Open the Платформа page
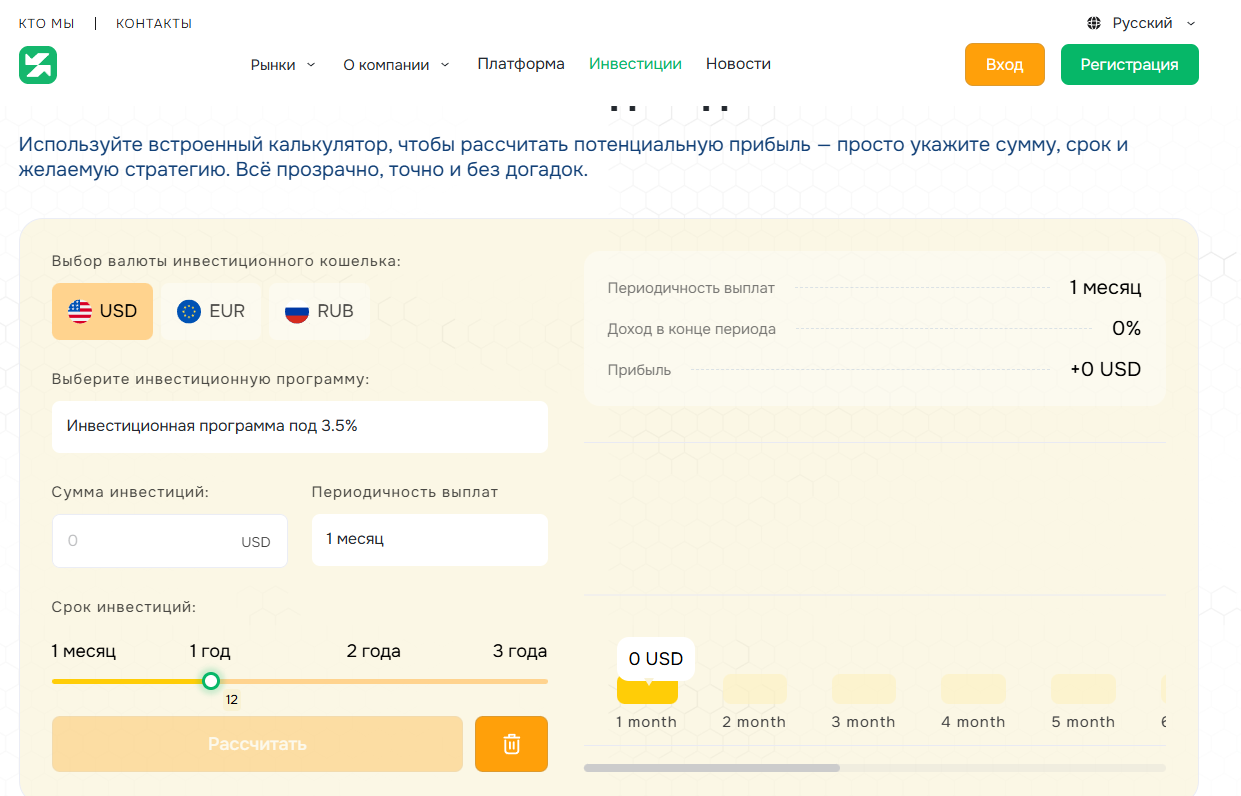 tap(521, 64)
